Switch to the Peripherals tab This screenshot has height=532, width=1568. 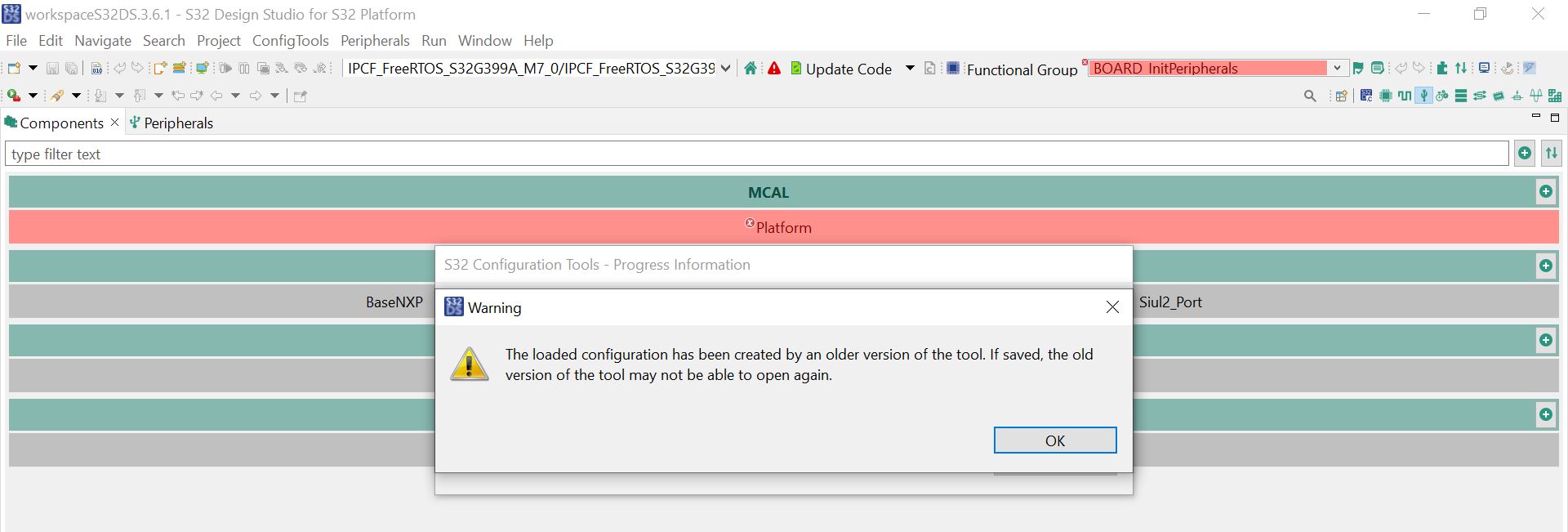tap(177, 123)
